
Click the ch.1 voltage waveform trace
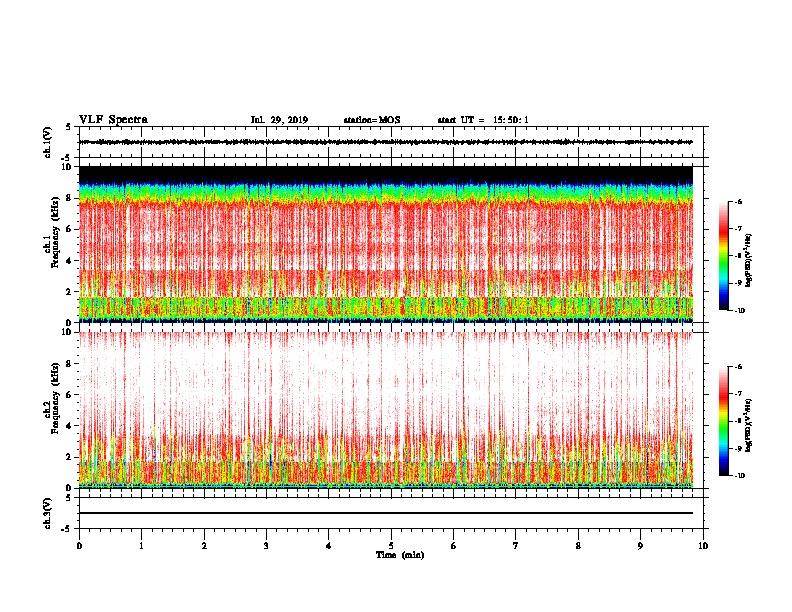[x=386, y=142]
